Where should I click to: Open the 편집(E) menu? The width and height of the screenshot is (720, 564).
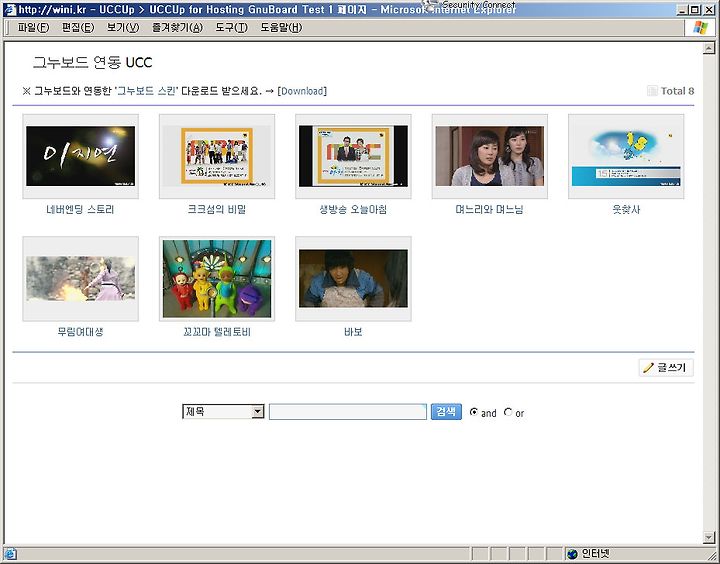tap(78, 28)
